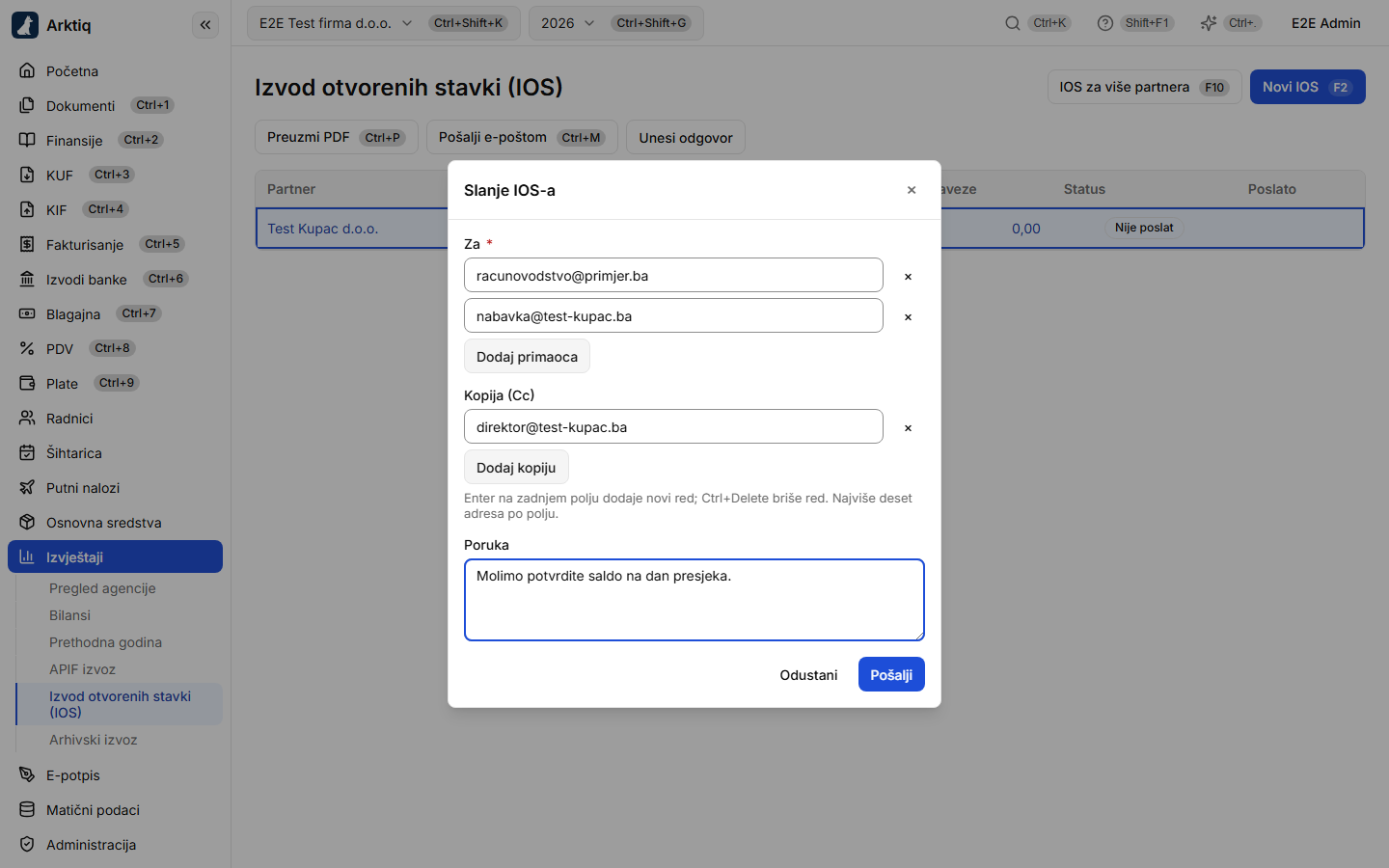
Task: Remove racunovodstvo@primjer.ba recipient
Action: (x=908, y=276)
